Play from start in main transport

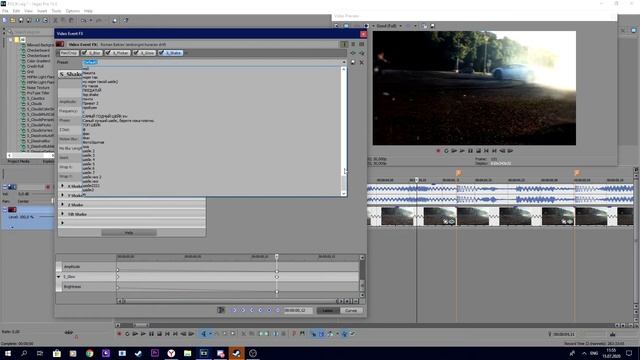135,334
